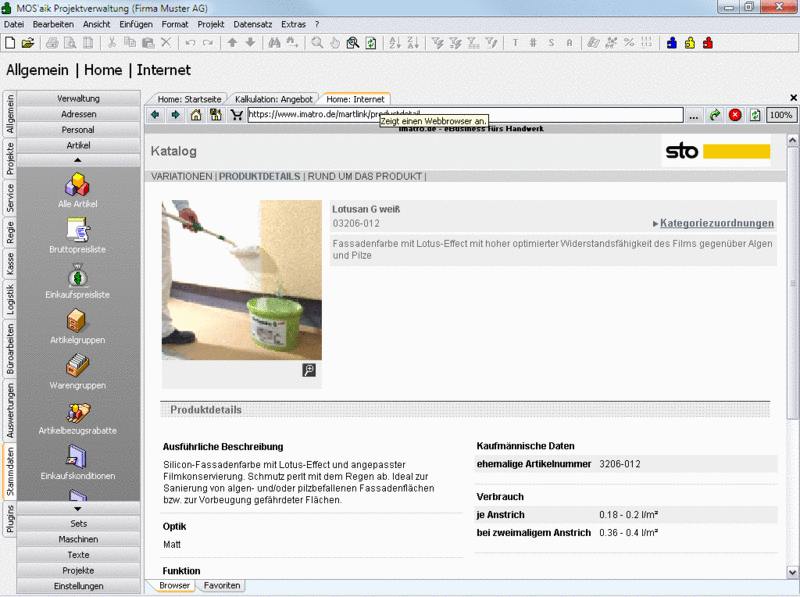Switch to Home: Startseite tab
Screen dimensions: 800x597
click(189, 99)
